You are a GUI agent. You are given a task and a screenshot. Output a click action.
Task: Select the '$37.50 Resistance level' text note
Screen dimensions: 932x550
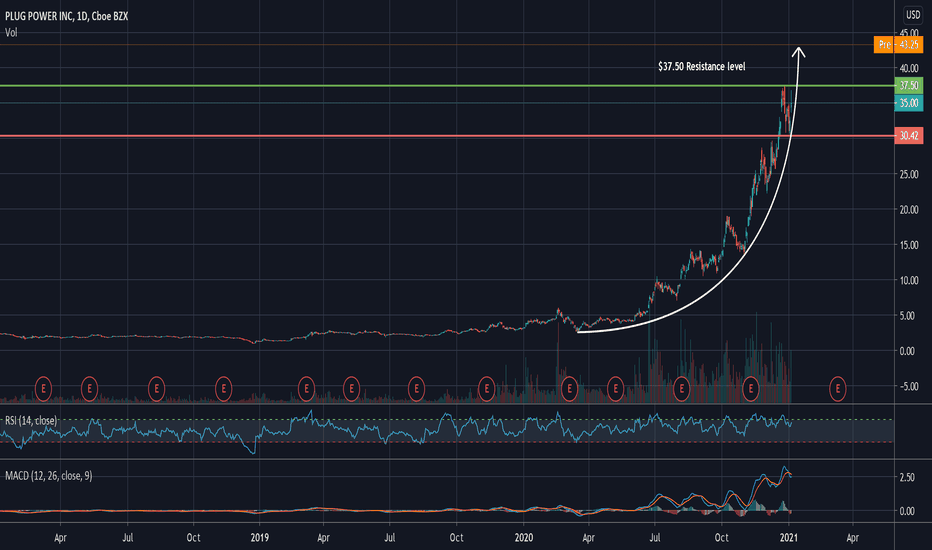point(701,67)
